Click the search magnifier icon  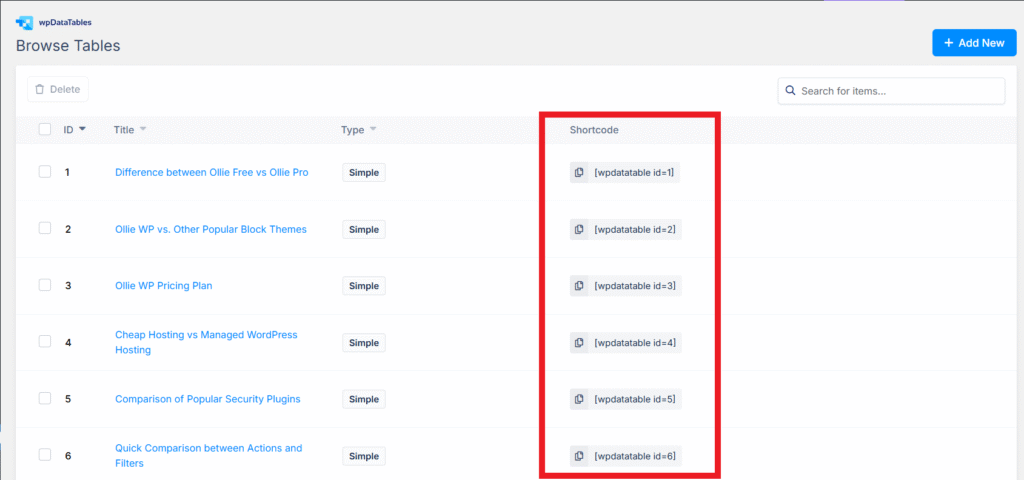791,91
